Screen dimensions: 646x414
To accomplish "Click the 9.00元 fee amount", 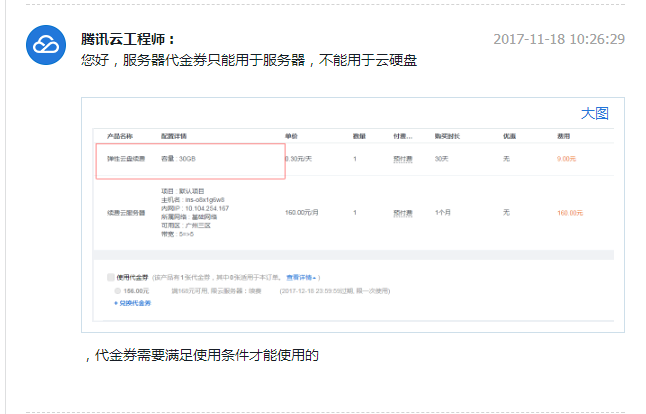I will point(566,159).
